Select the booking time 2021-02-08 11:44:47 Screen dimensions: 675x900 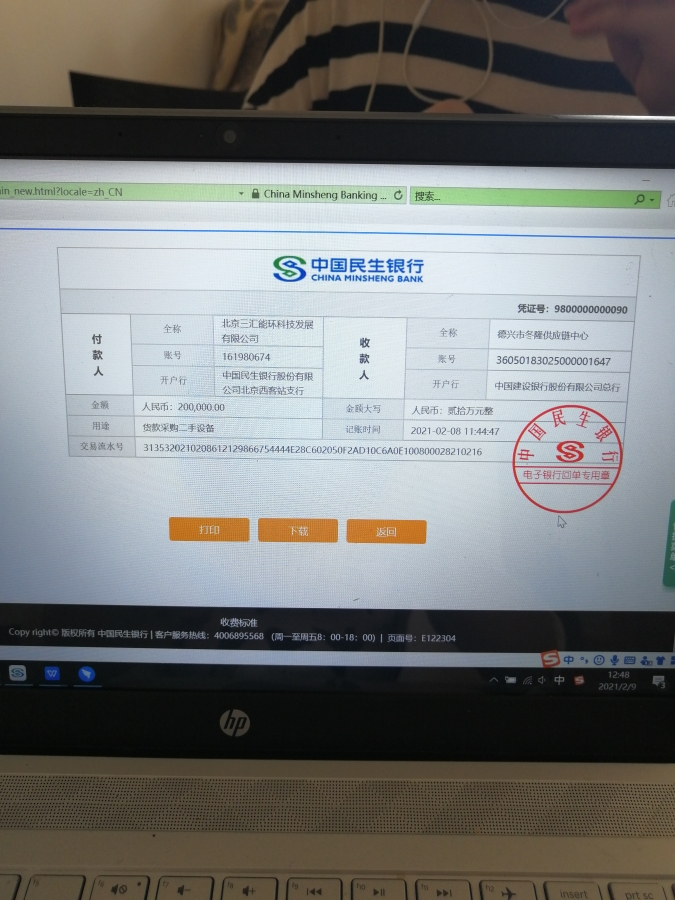click(455, 431)
